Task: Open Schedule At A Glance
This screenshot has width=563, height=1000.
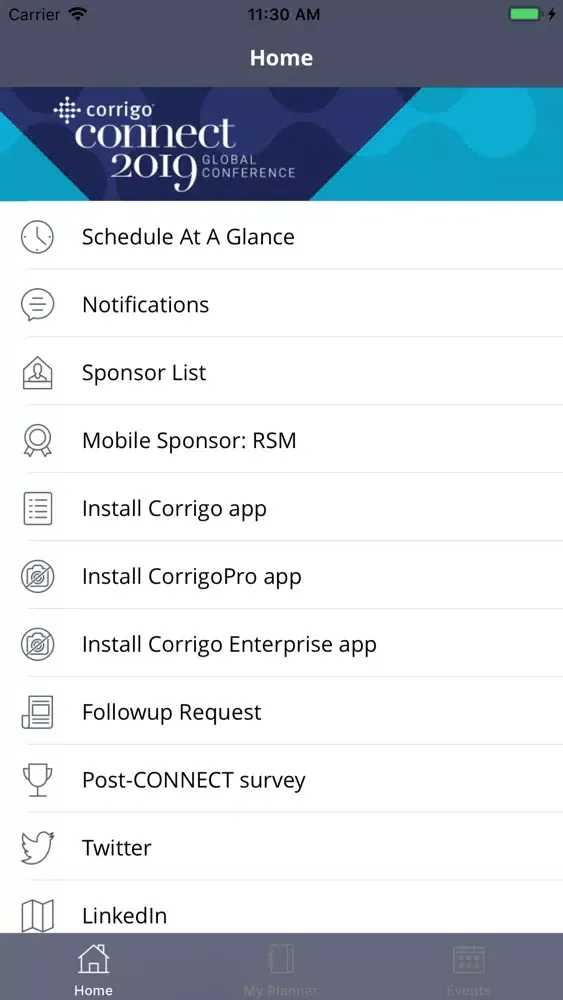Action: (x=281, y=237)
